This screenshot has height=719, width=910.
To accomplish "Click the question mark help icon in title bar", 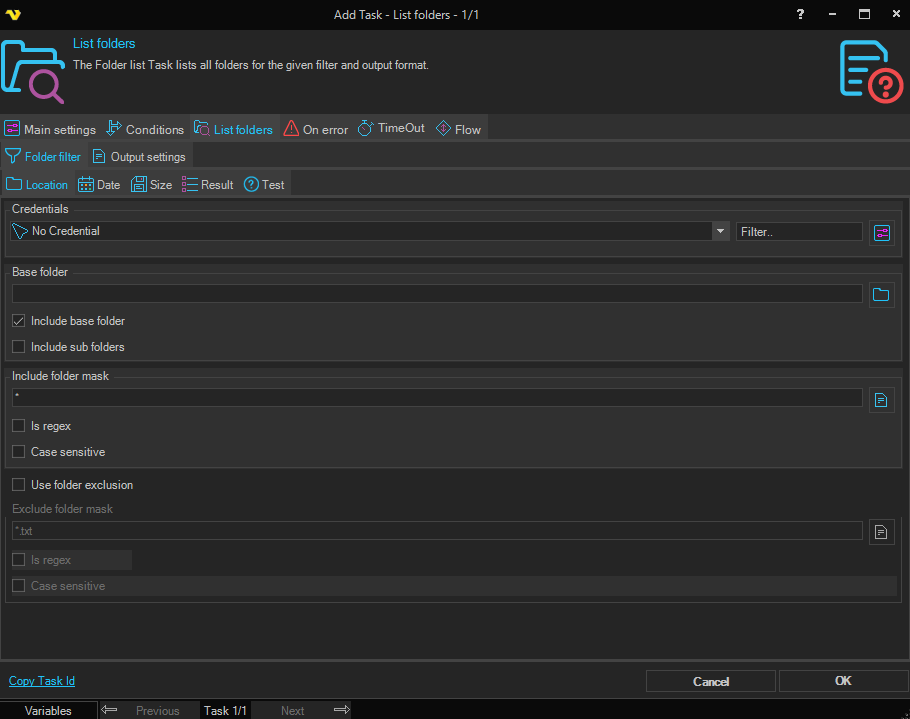I will (x=799, y=14).
